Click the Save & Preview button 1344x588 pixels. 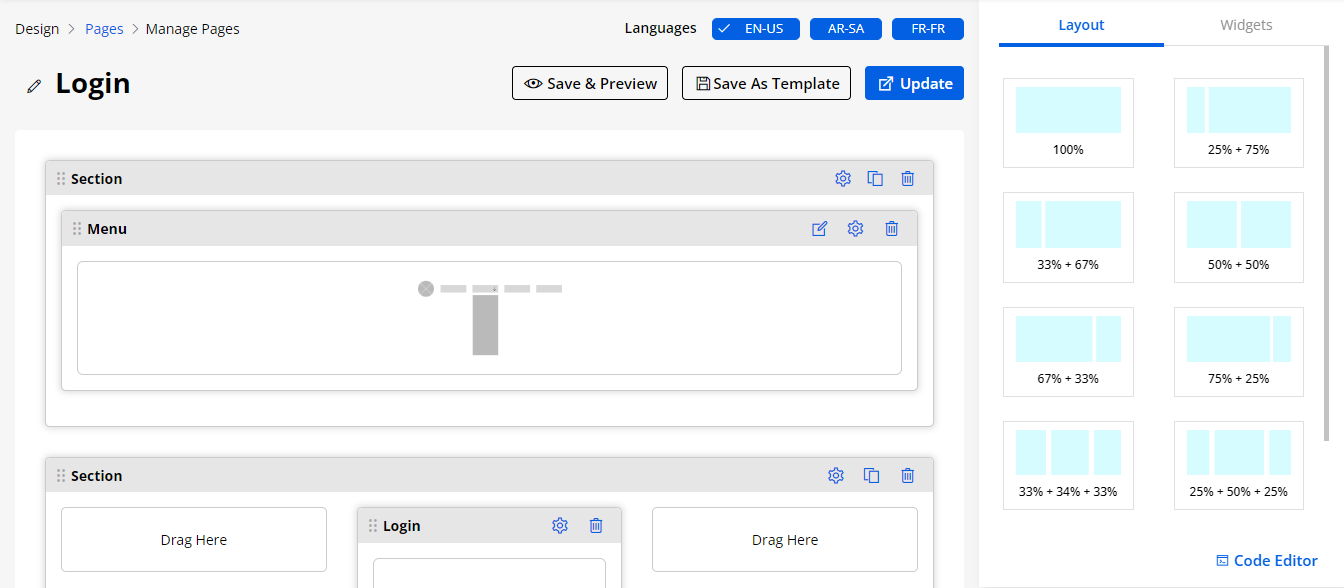pyautogui.click(x=590, y=83)
